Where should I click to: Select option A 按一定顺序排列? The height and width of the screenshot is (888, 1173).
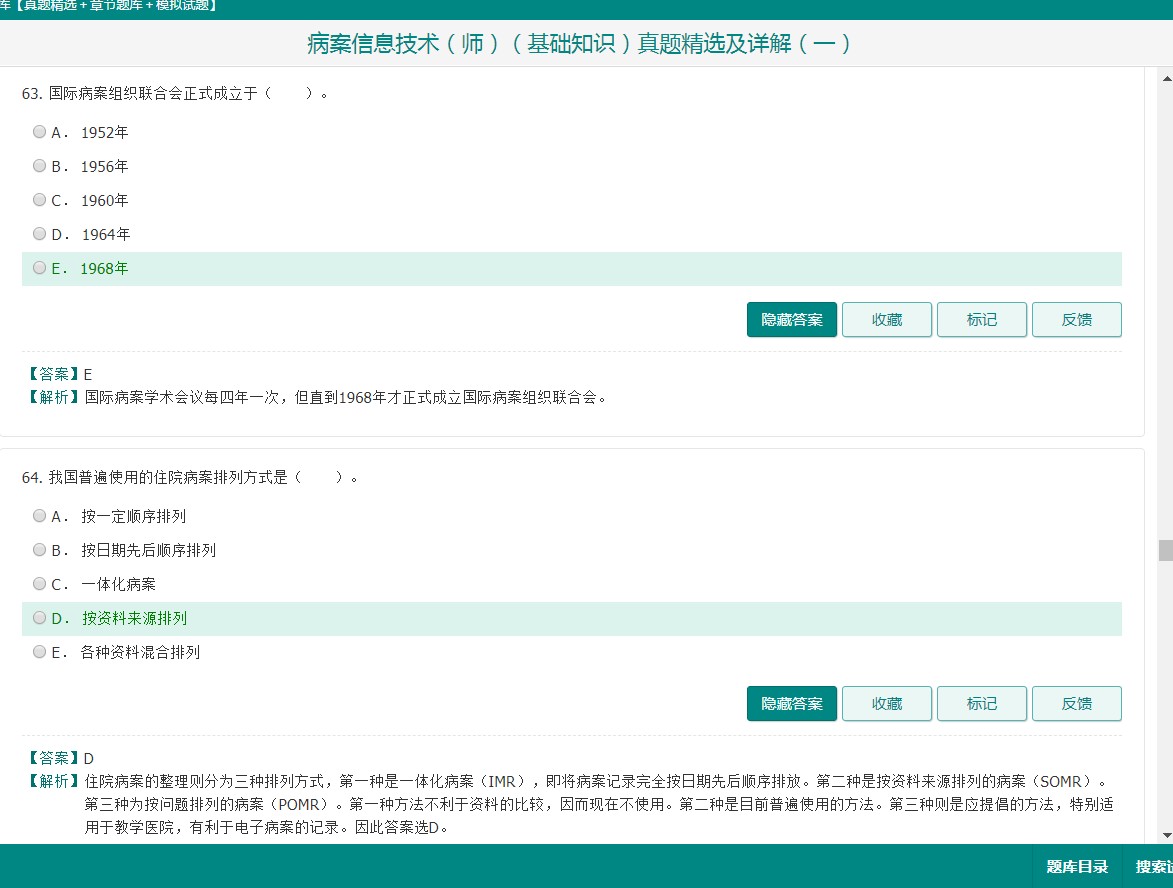[40, 515]
